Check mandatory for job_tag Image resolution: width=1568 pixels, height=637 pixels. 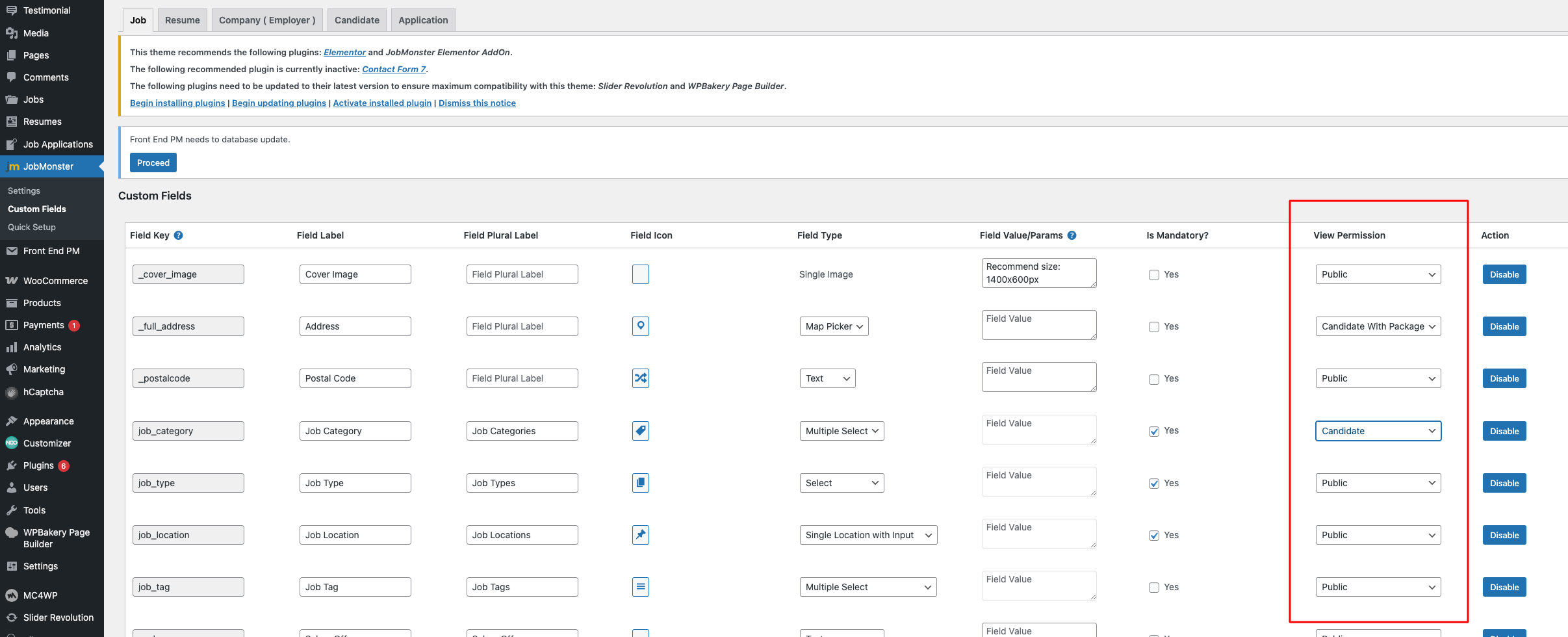1153,588
